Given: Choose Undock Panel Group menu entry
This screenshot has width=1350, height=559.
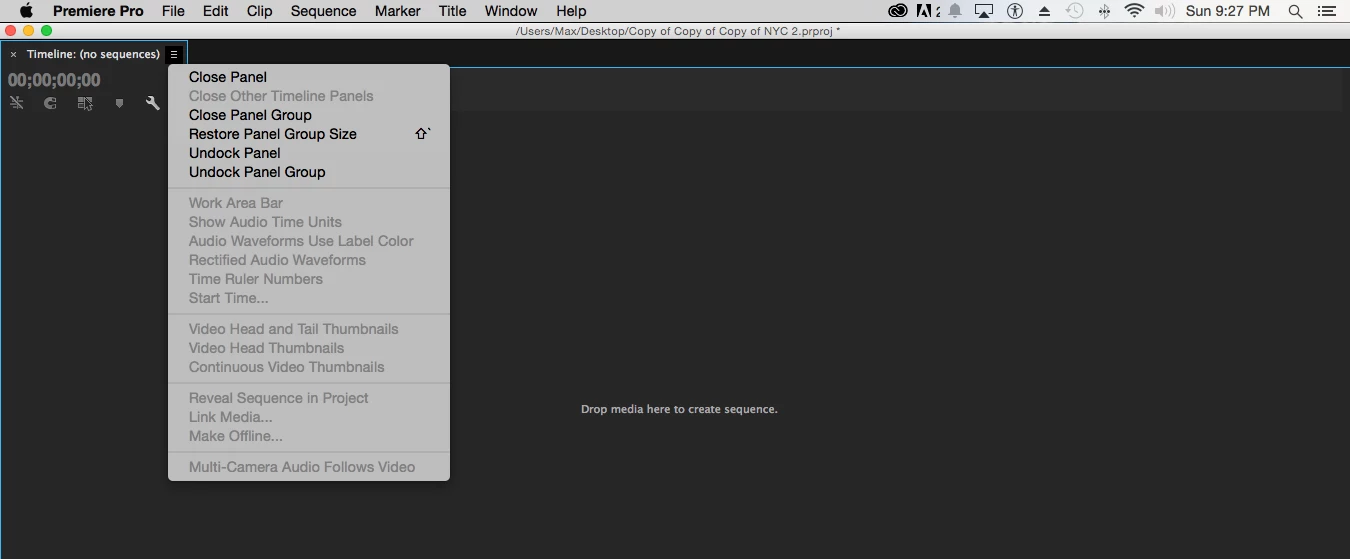Looking at the screenshot, I should pyautogui.click(x=309, y=172).
